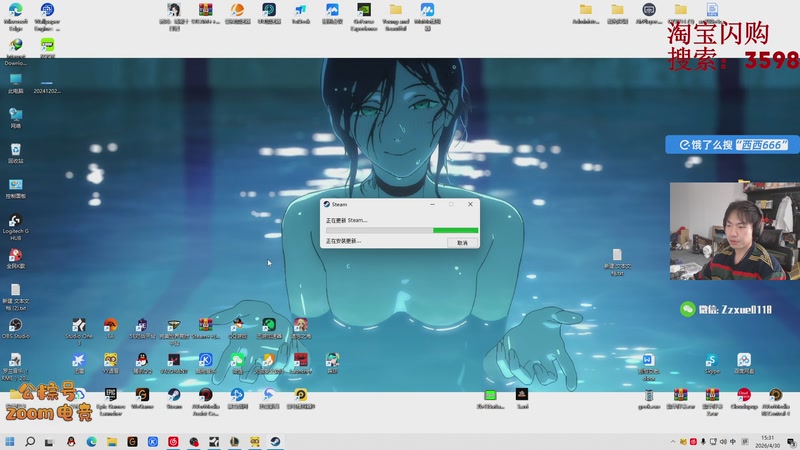Open WinRAR archive icon in top row
The width and height of the screenshot is (800, 450).
[206, 13]
